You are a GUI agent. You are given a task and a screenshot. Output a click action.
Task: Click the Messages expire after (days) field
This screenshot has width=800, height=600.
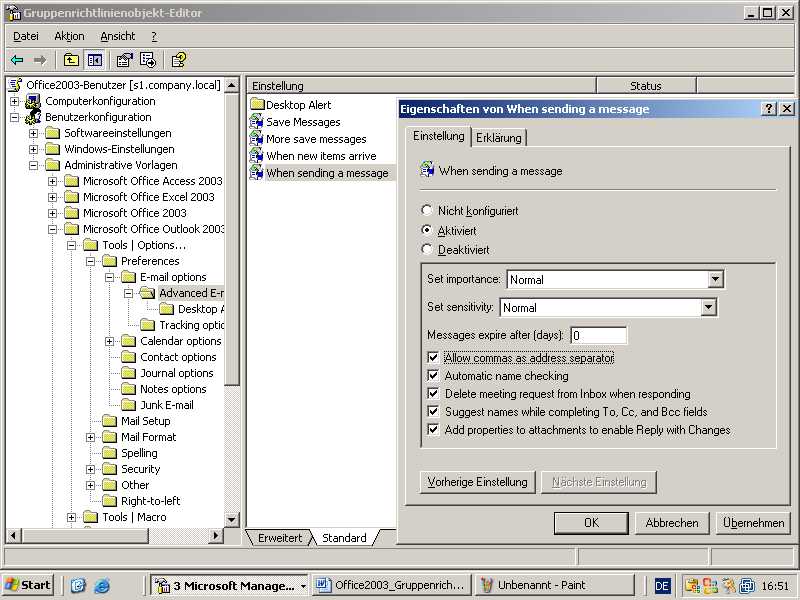[598, 335]
